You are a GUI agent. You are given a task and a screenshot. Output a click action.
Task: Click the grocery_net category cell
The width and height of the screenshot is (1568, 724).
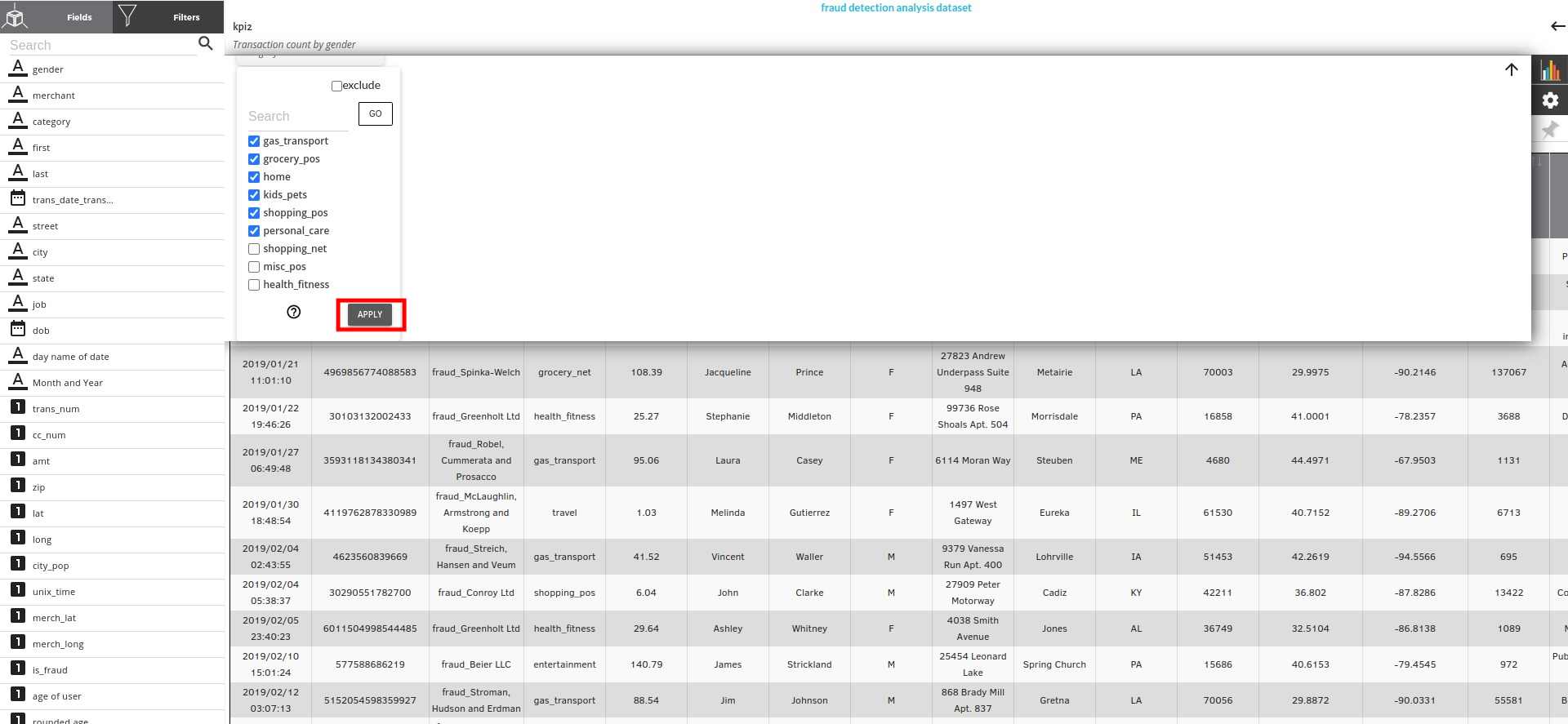(564, 372)
